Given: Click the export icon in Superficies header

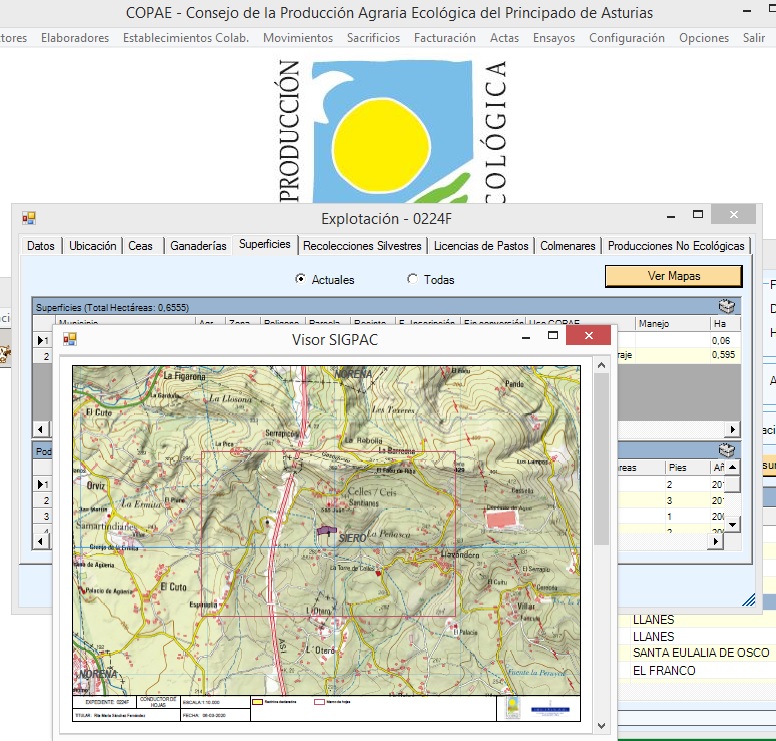Looking at the screenshot, I should tap(727, 307).
